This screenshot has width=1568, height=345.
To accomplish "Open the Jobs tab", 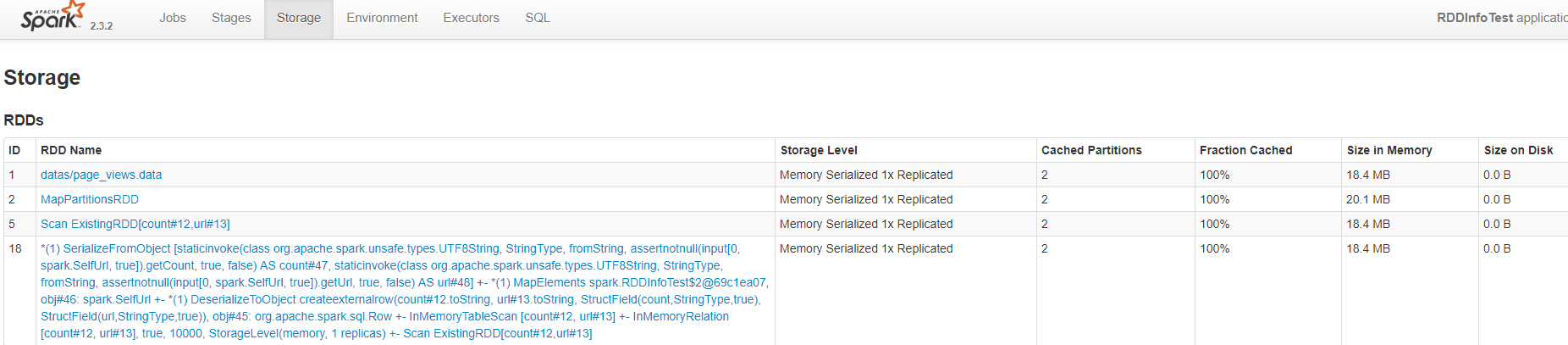I will click(x=173, y=18).
